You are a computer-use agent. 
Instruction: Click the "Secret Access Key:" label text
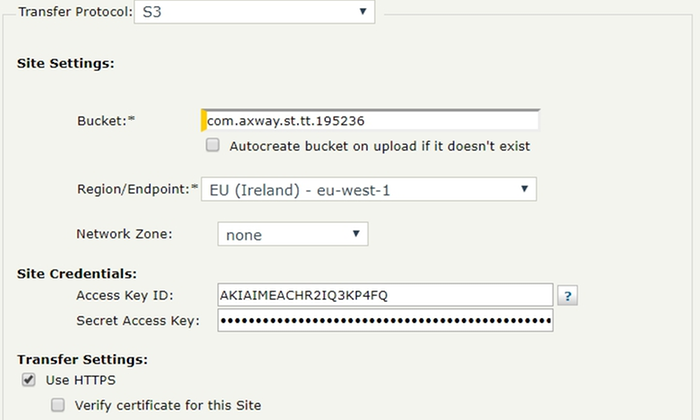pos(138,320)
